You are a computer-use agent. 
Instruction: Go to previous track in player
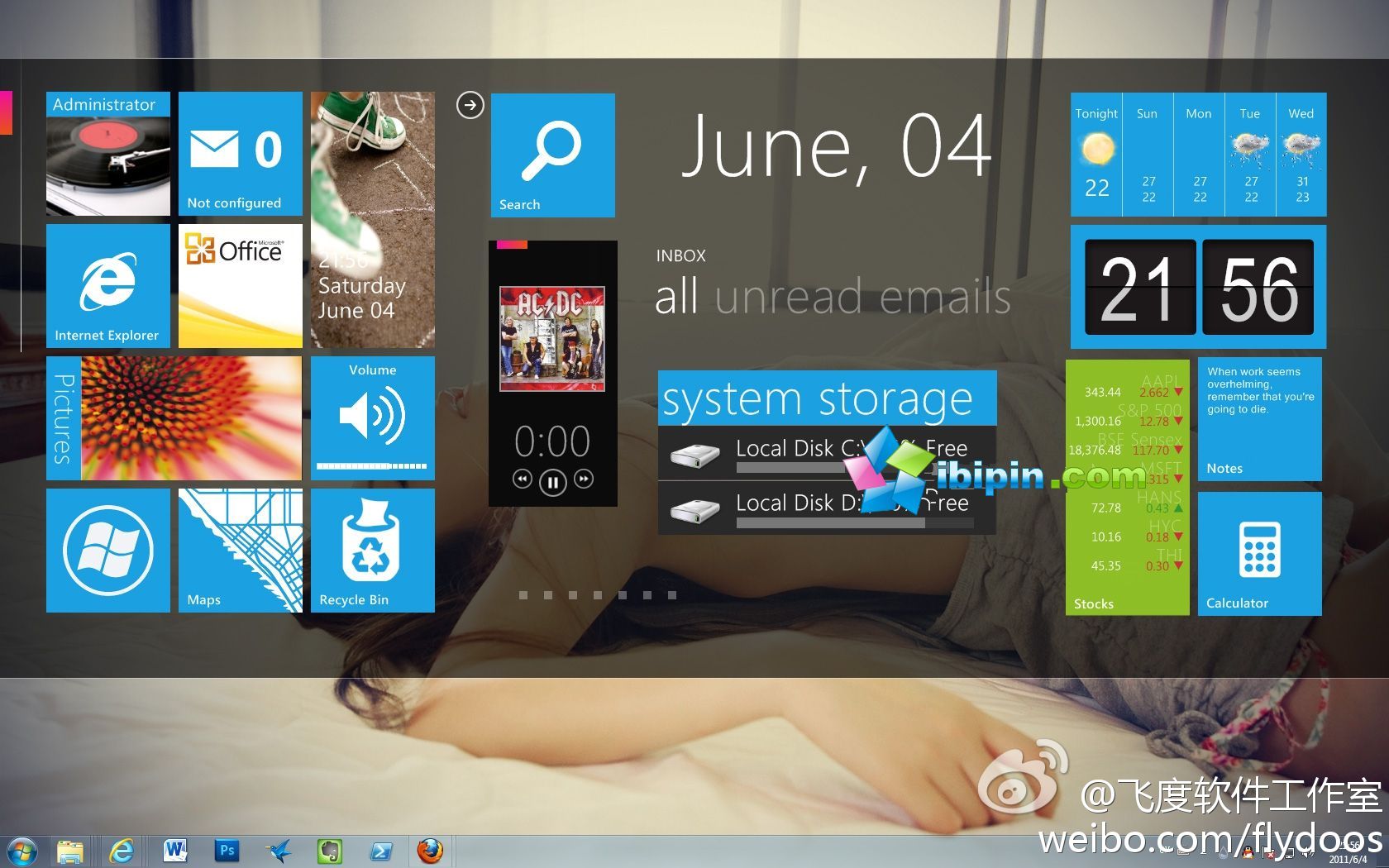522,479
